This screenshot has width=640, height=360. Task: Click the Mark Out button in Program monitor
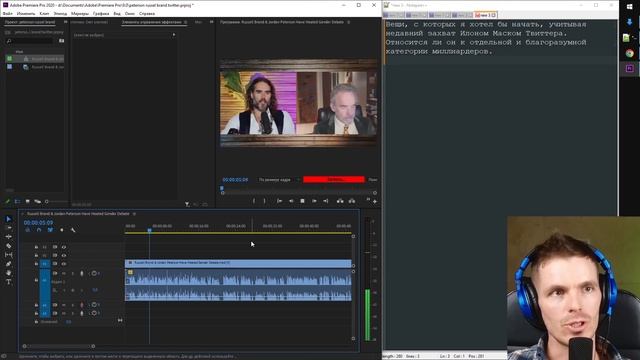pyautogui.click(x=264, y=201)
